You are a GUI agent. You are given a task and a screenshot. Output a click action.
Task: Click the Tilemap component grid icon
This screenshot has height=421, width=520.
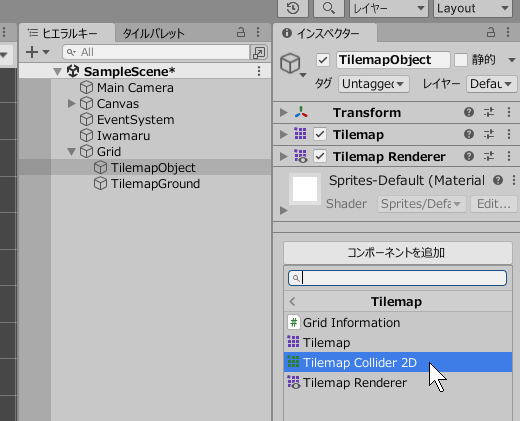(x=300, y=133)
